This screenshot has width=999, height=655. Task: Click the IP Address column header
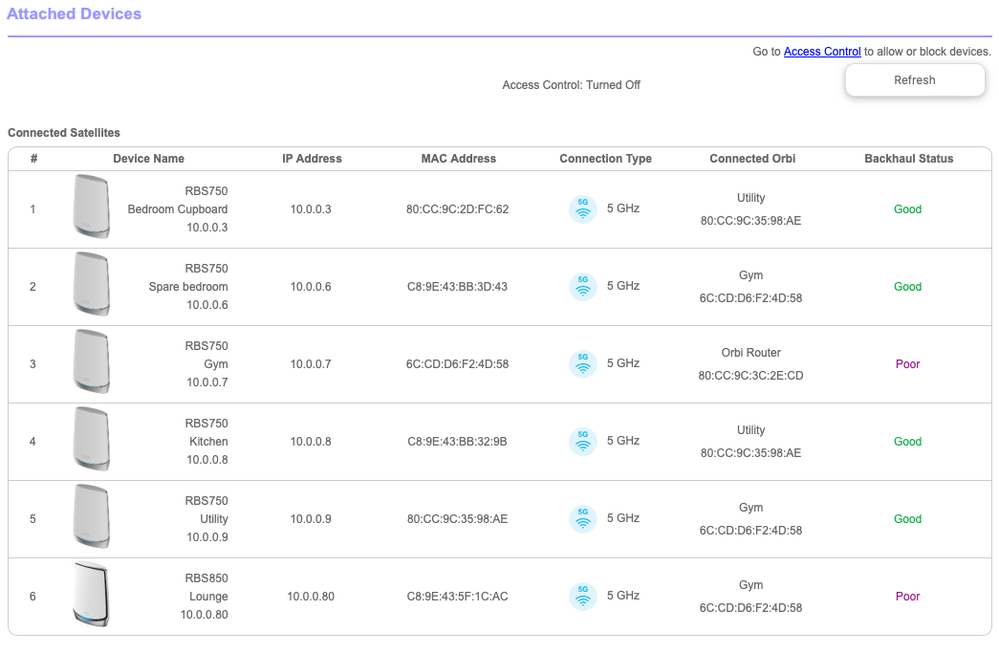(312, 159)
